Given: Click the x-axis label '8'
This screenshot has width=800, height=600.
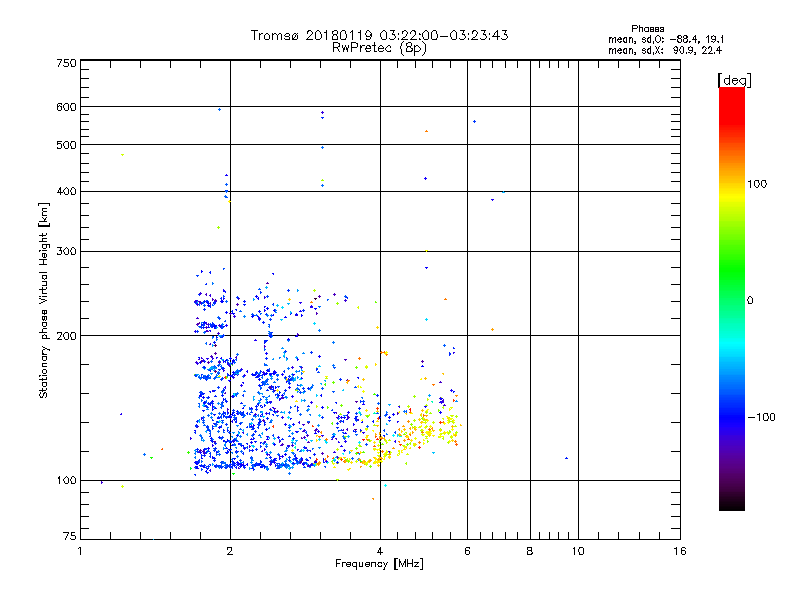Looking at the screenshot, I should (x=530, y=551).
